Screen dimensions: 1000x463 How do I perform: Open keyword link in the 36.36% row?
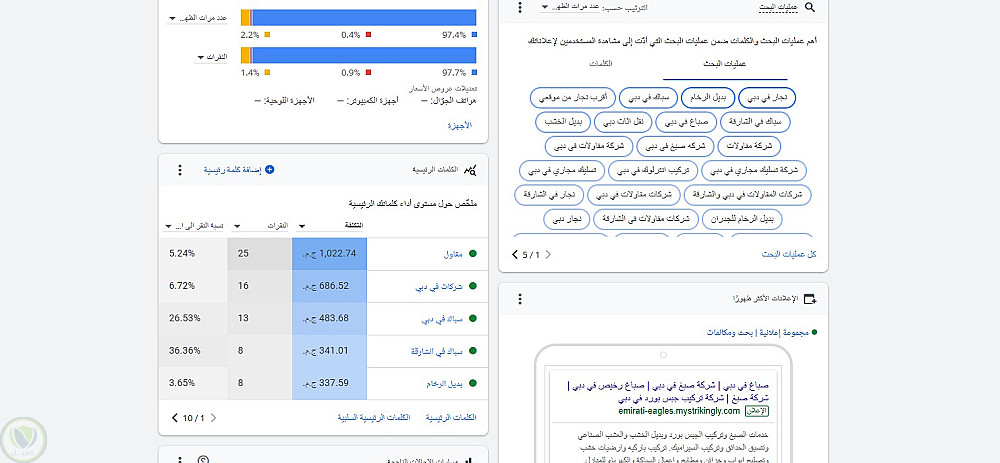[437, 351]
